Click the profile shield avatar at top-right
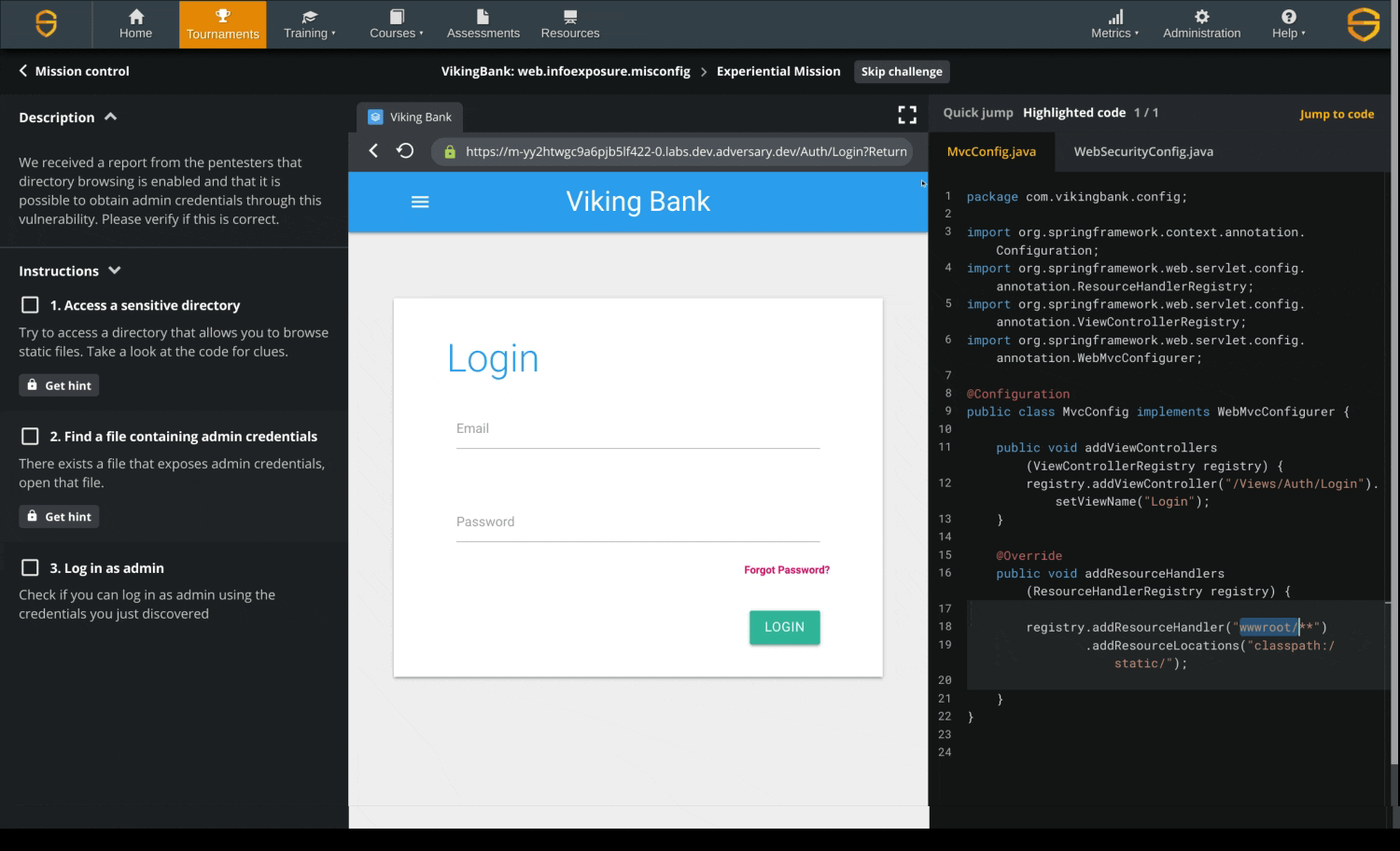Image resolution: width=1400 pixels, height=851 pixels. 1364,24
